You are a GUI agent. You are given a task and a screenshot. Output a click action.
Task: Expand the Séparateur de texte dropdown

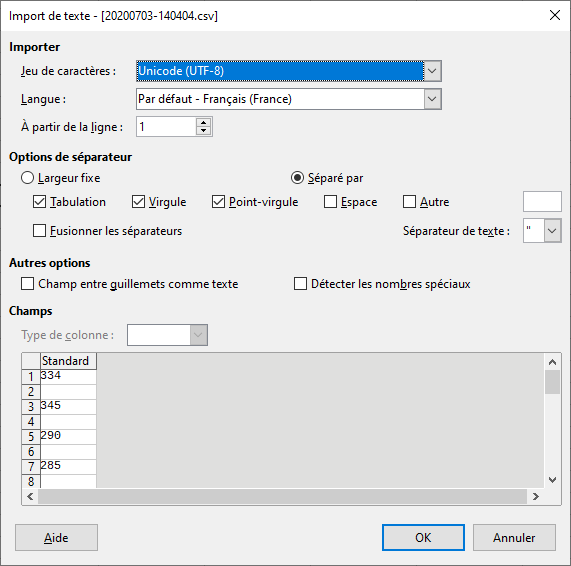(x=552, y=231)
